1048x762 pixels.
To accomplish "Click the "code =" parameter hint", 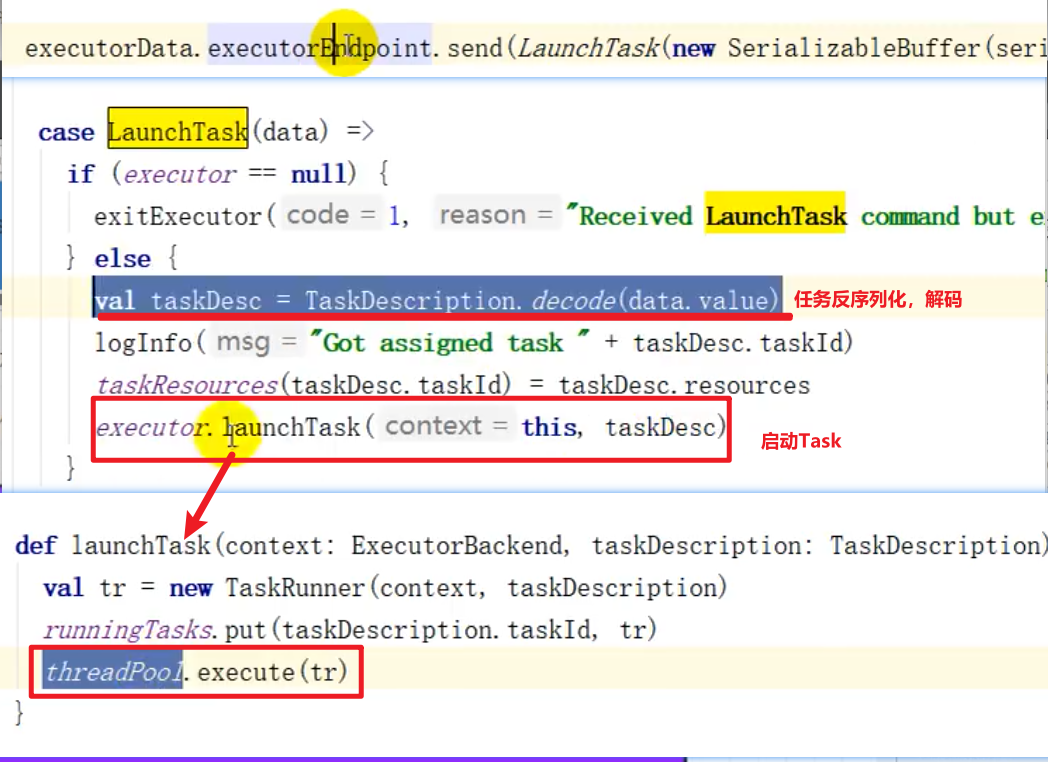I will click(x=331, y=215).
